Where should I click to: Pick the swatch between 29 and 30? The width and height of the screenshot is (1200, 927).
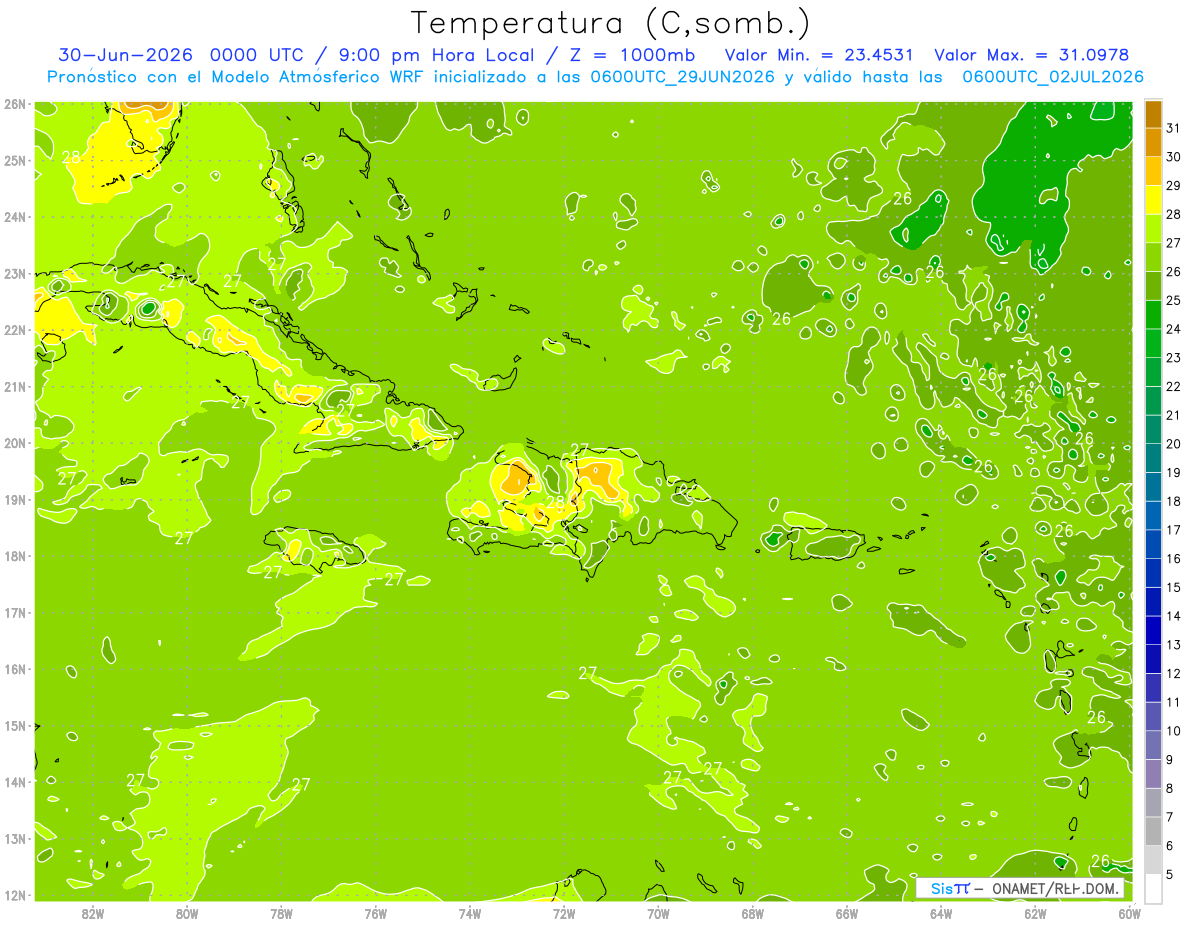coord(1153,171)
